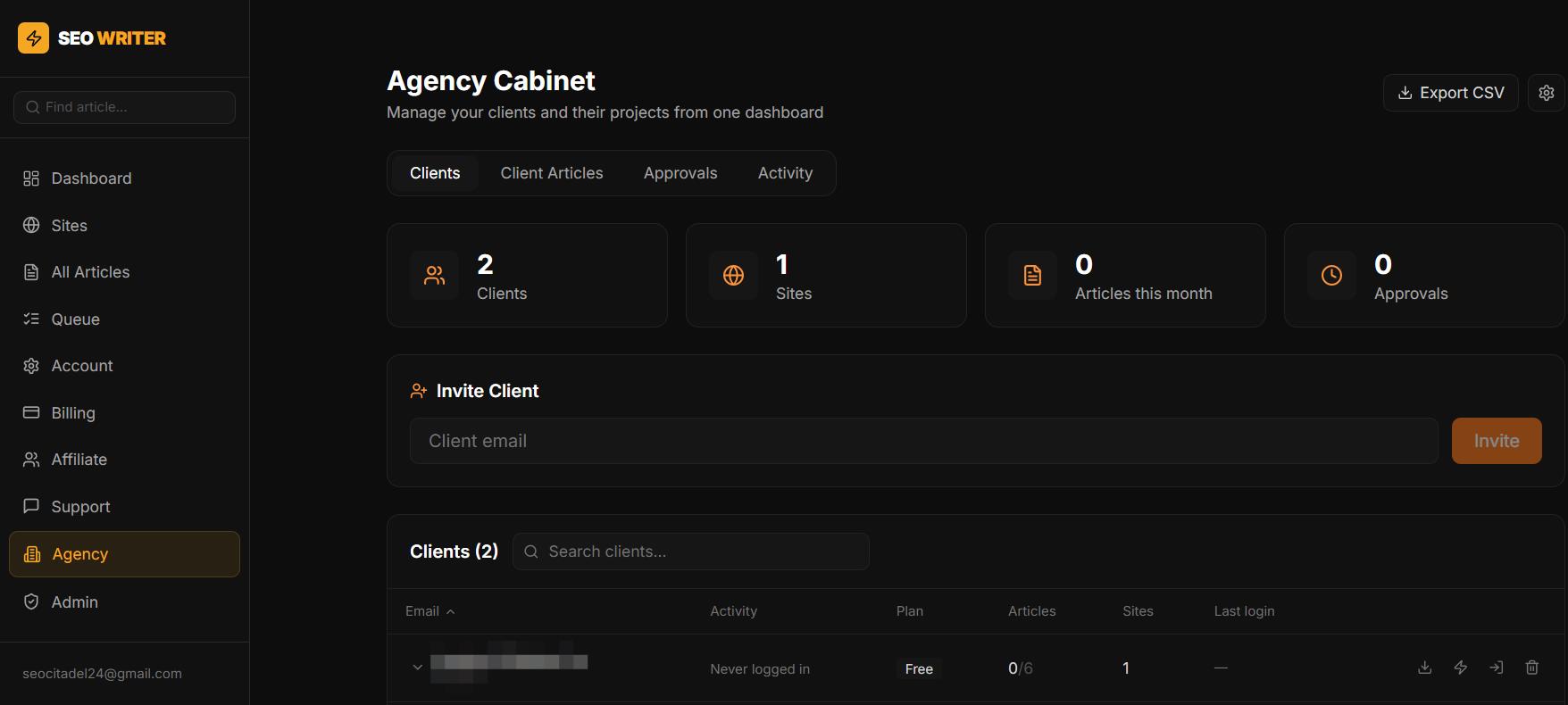The width and height of the screenshot is (1568, 705).
Task: Click the 0/6 articles value in the row
Action: (x=1021, y=668)
